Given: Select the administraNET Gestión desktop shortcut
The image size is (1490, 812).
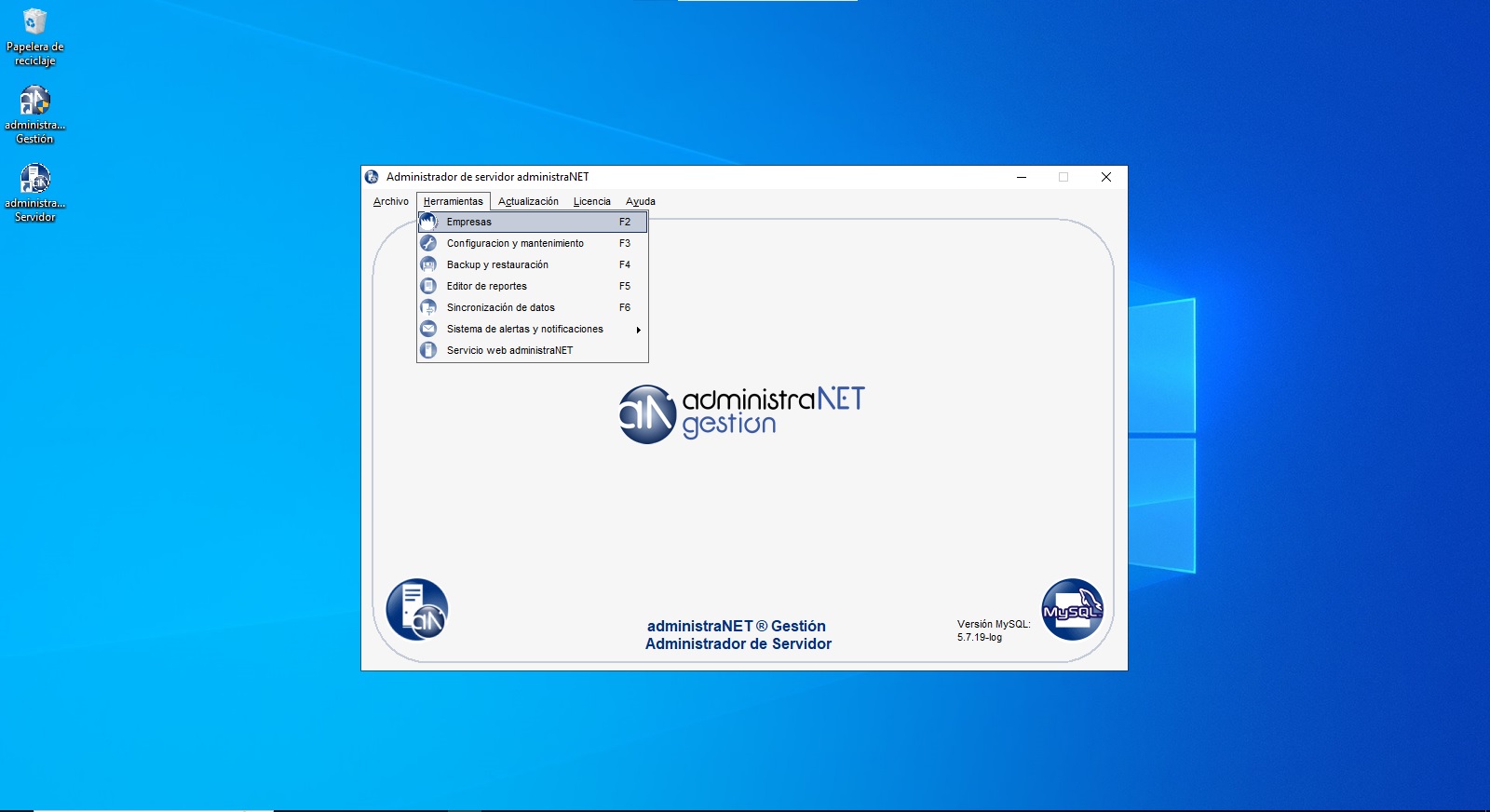Looking at the screenshot, I should pos(34,115).
